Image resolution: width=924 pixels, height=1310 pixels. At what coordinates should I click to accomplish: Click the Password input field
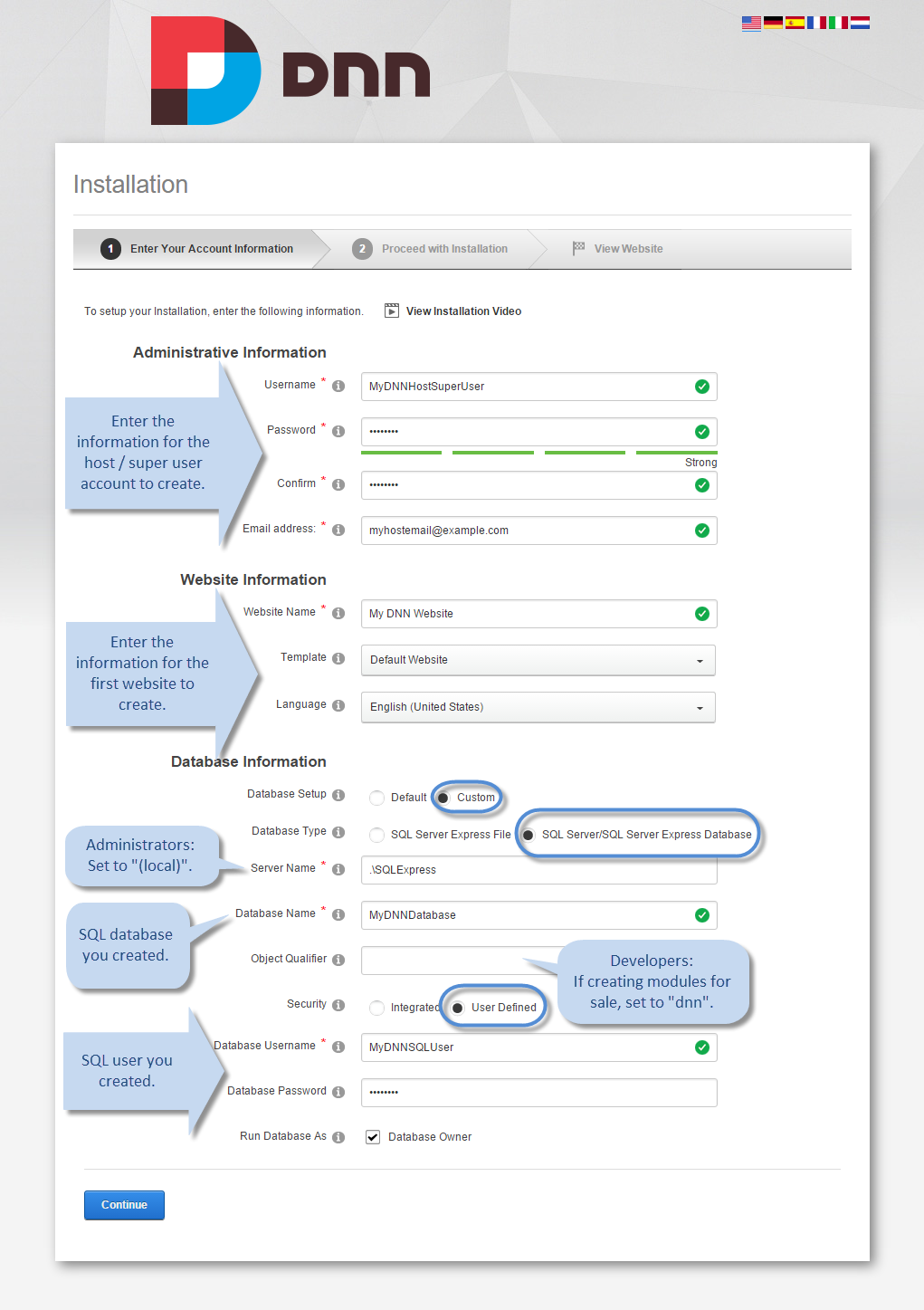[x=539, y=432]
